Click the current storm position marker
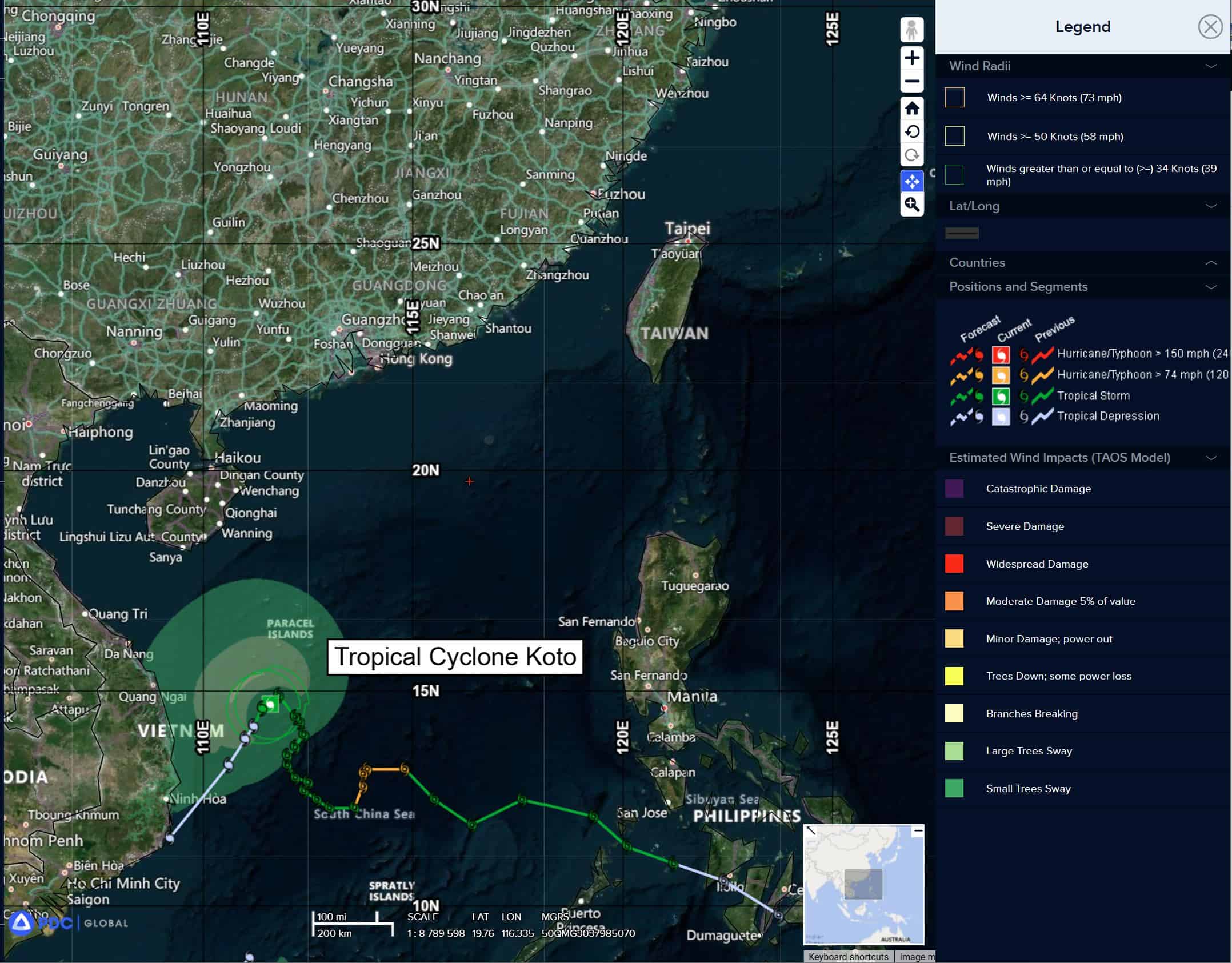 click(270, 704)
